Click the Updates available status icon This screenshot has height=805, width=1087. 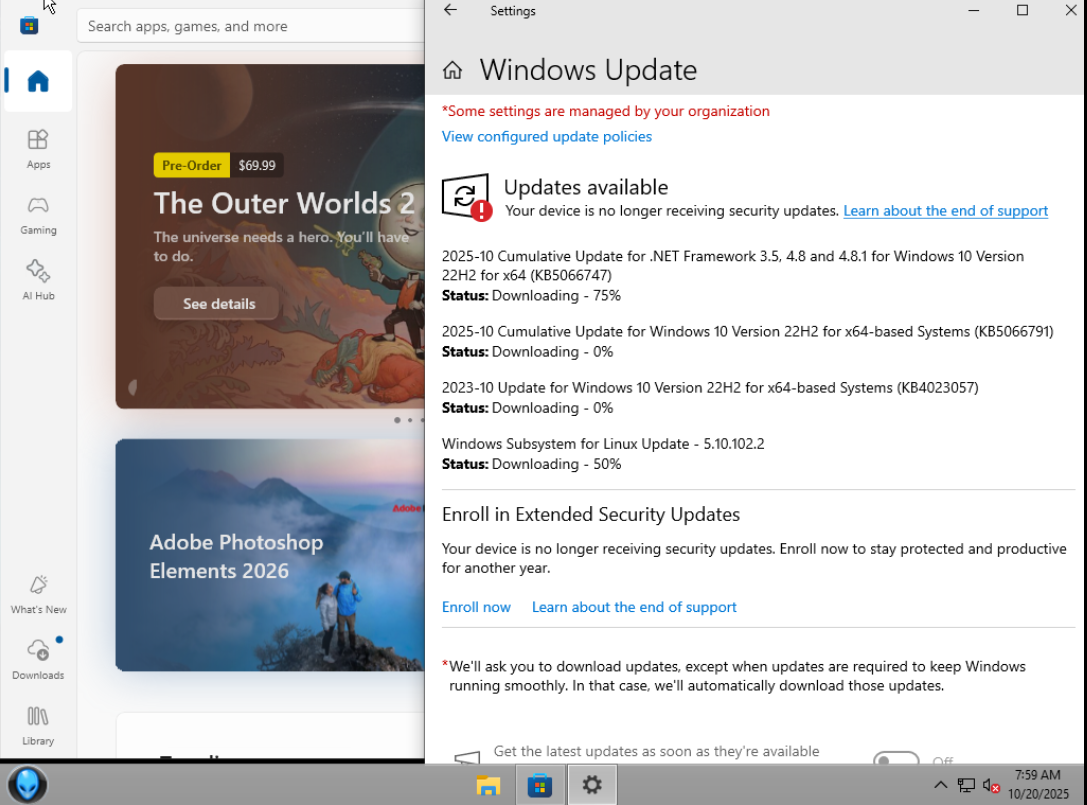click(467, 198)
